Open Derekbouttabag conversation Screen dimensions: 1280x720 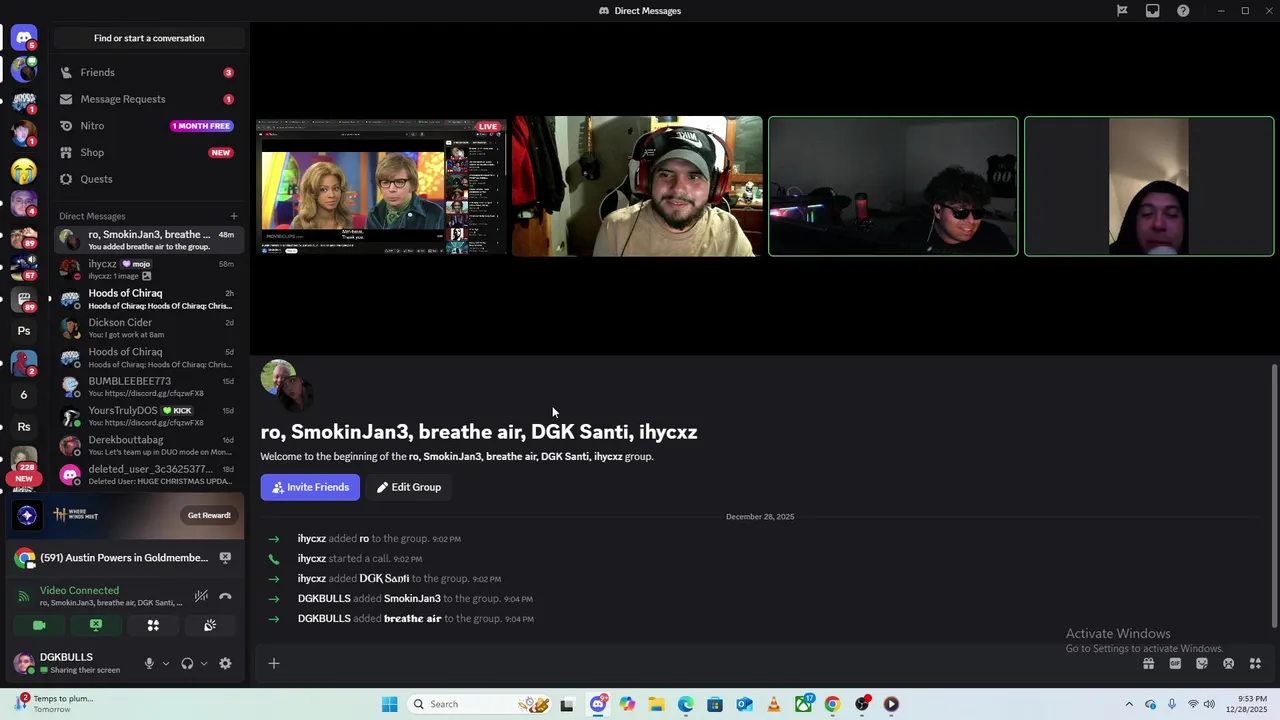pyautogui.click(x=148, y=445)
